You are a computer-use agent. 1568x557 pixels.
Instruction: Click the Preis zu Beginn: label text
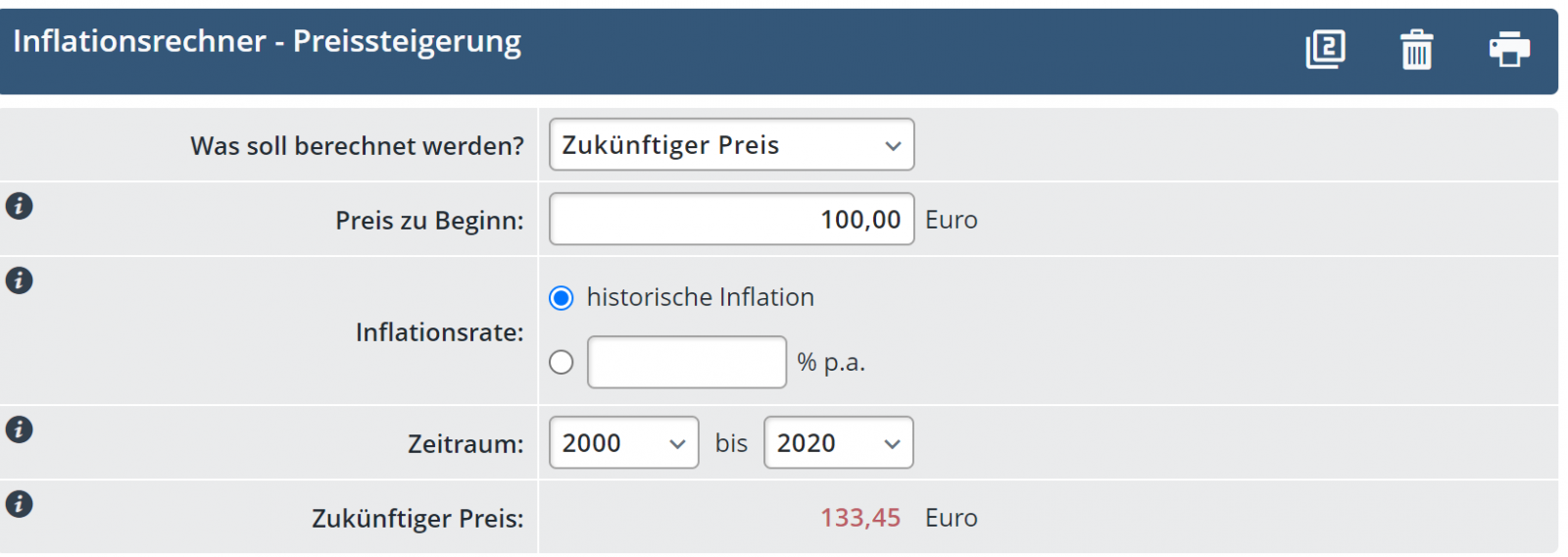[x=429, y=221]
